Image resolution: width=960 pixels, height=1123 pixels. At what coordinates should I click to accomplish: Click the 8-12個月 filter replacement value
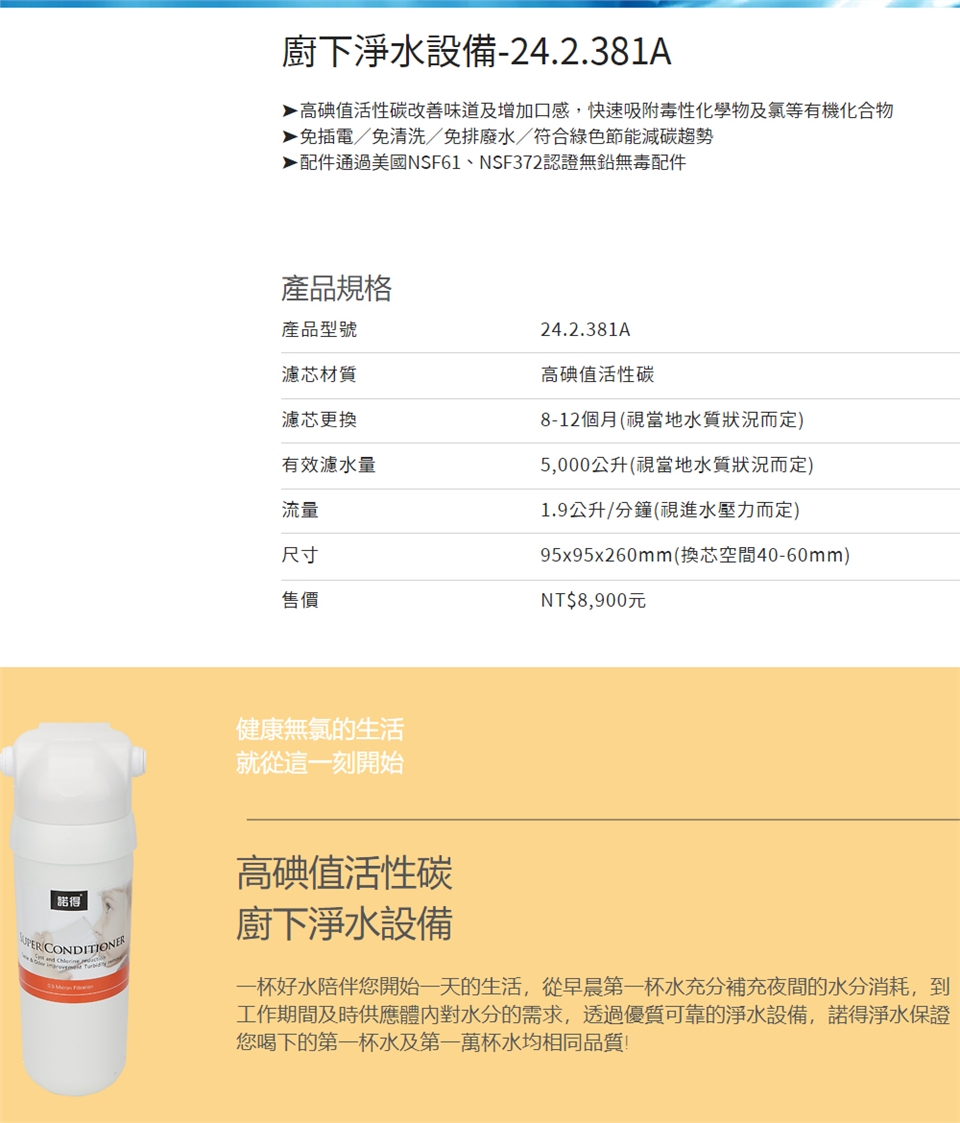pyautogui.click(x=672, y=420)
